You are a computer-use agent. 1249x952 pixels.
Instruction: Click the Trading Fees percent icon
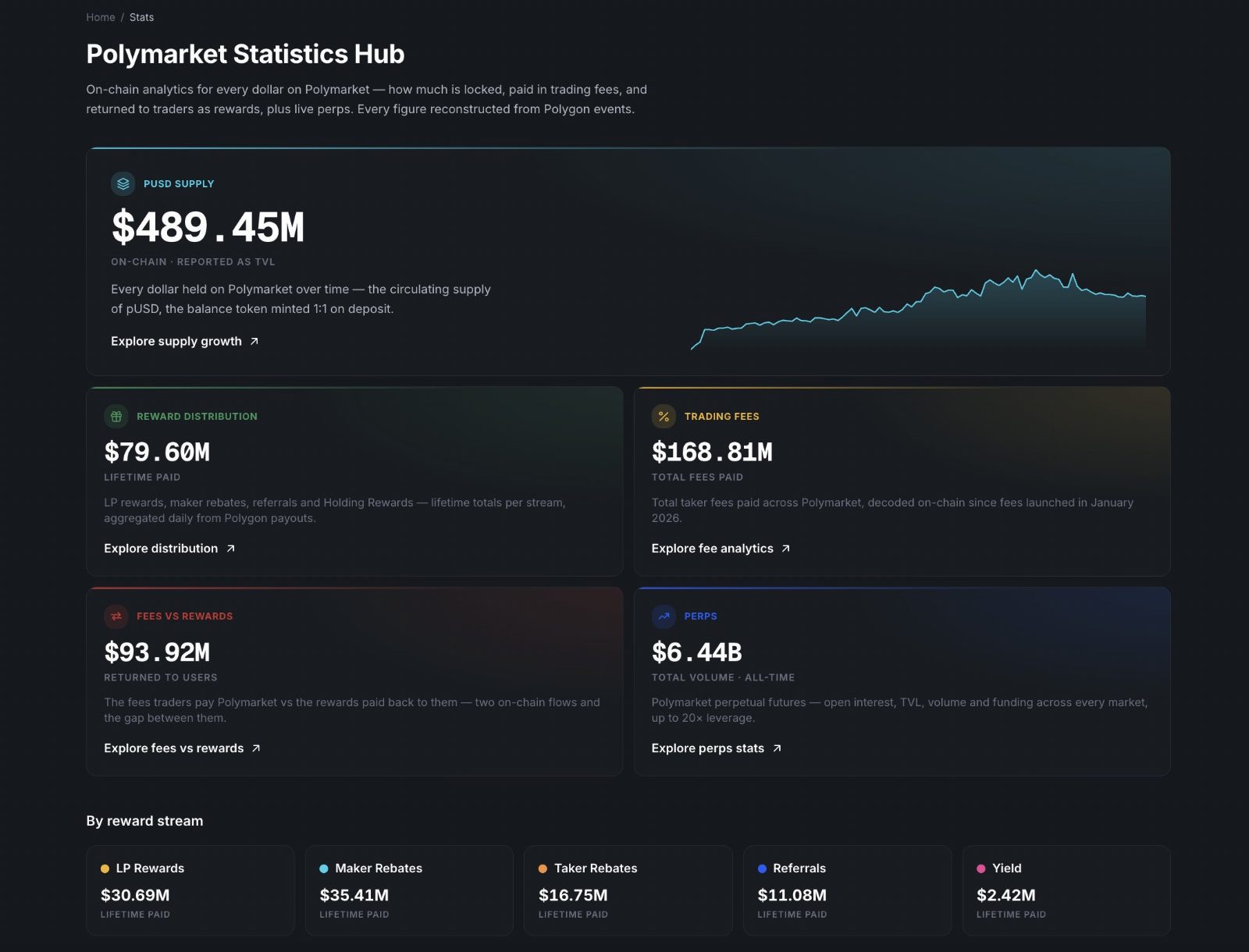pos(664,416)
